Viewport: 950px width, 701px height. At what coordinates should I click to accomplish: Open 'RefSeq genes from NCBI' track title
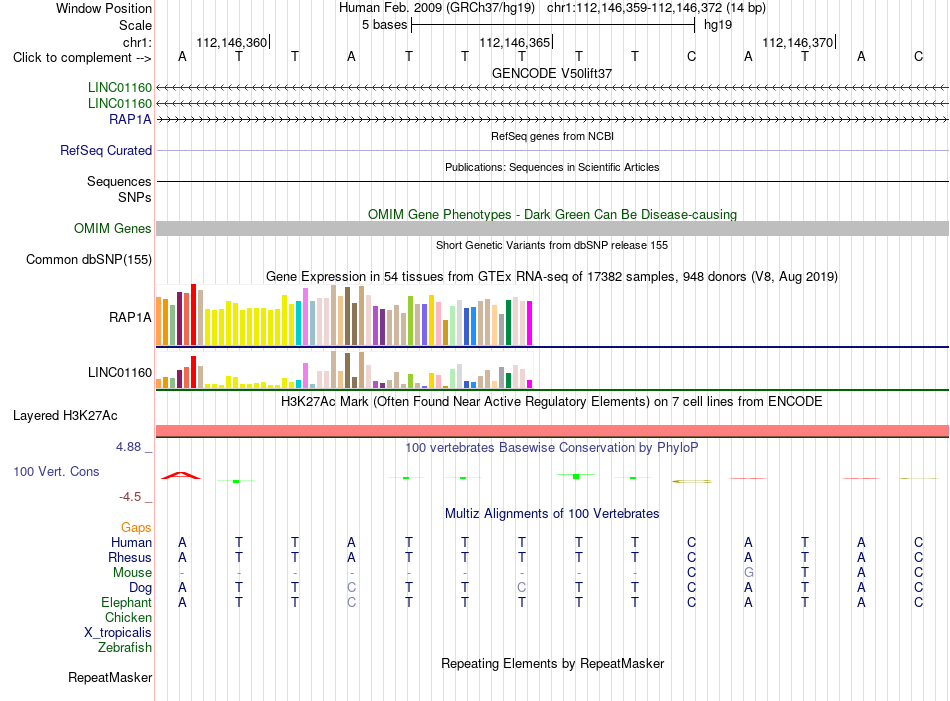(552, 136)
